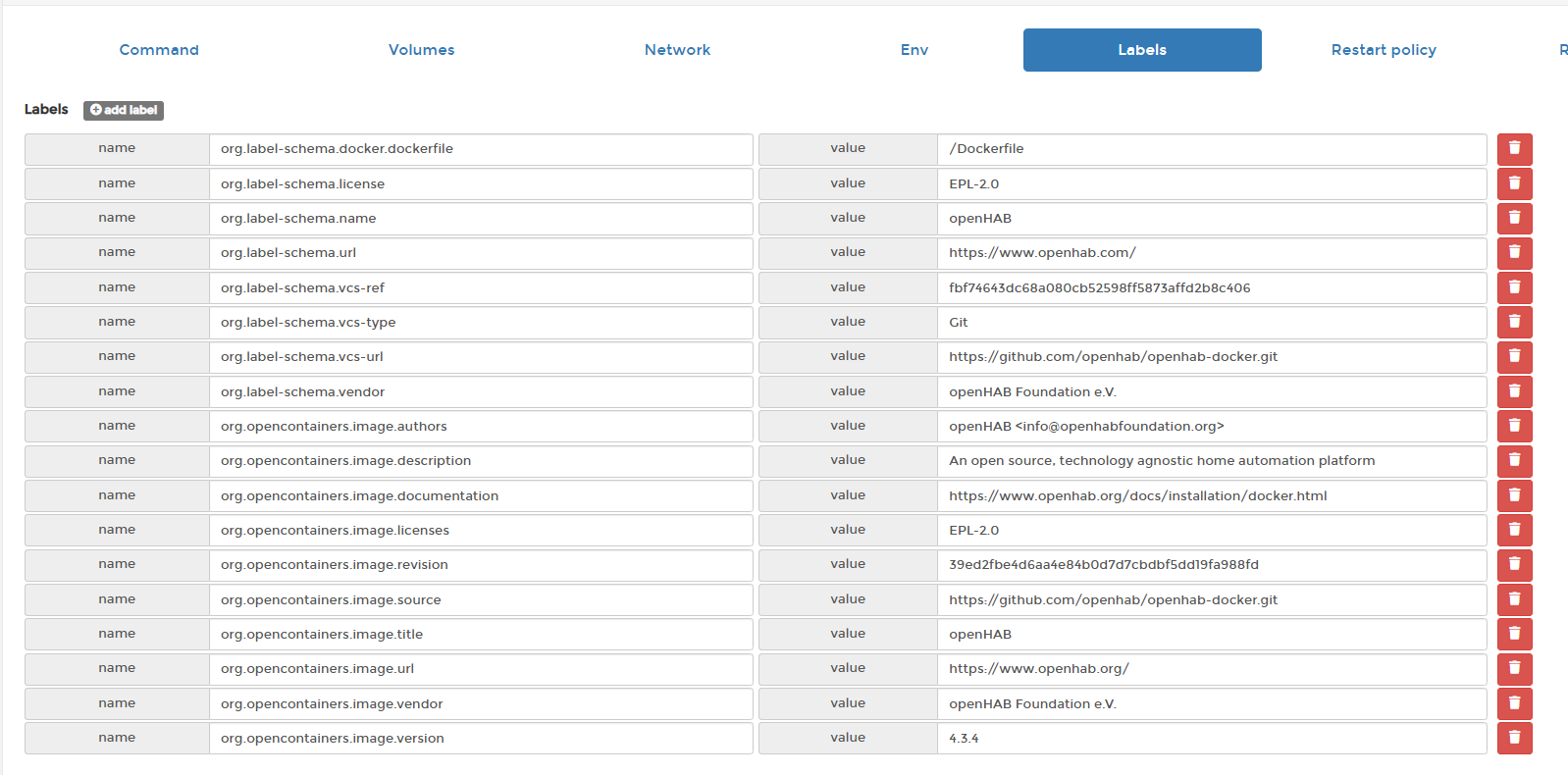Delete the org.opencontainers.image.licenses label
The width and height of the screenshot is (1568, 775).
[1514, 530]
